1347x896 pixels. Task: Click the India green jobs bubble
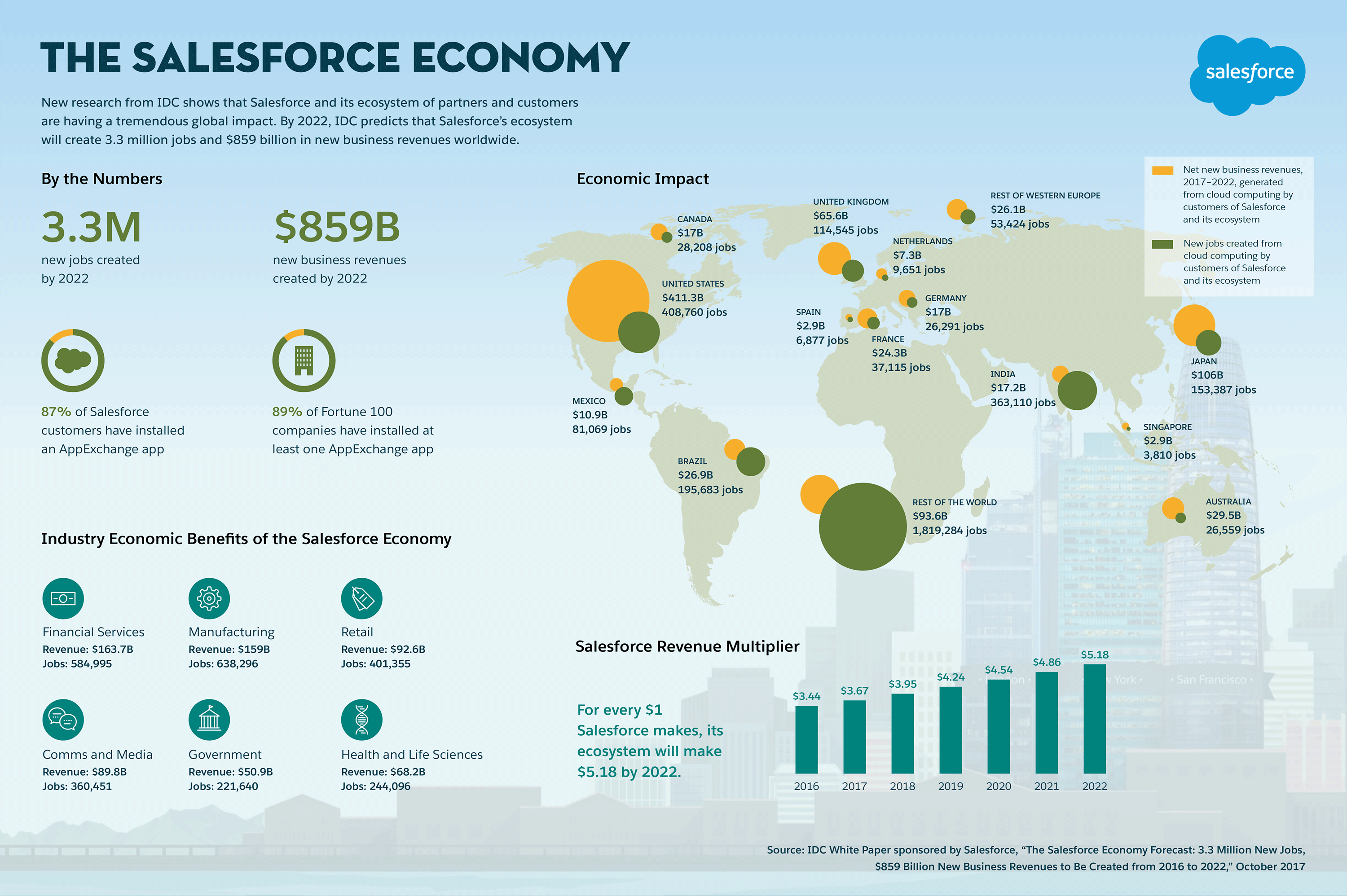[1077, 391]
